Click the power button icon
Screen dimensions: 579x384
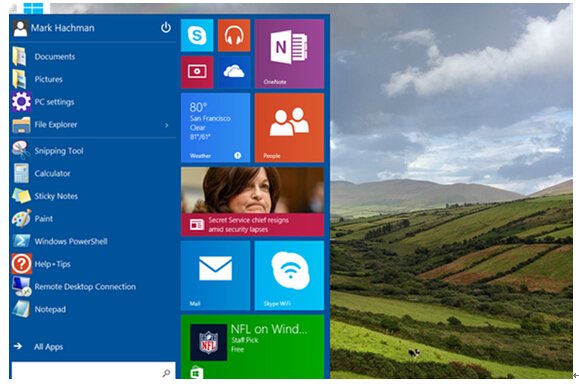click(x=166, y=27)
